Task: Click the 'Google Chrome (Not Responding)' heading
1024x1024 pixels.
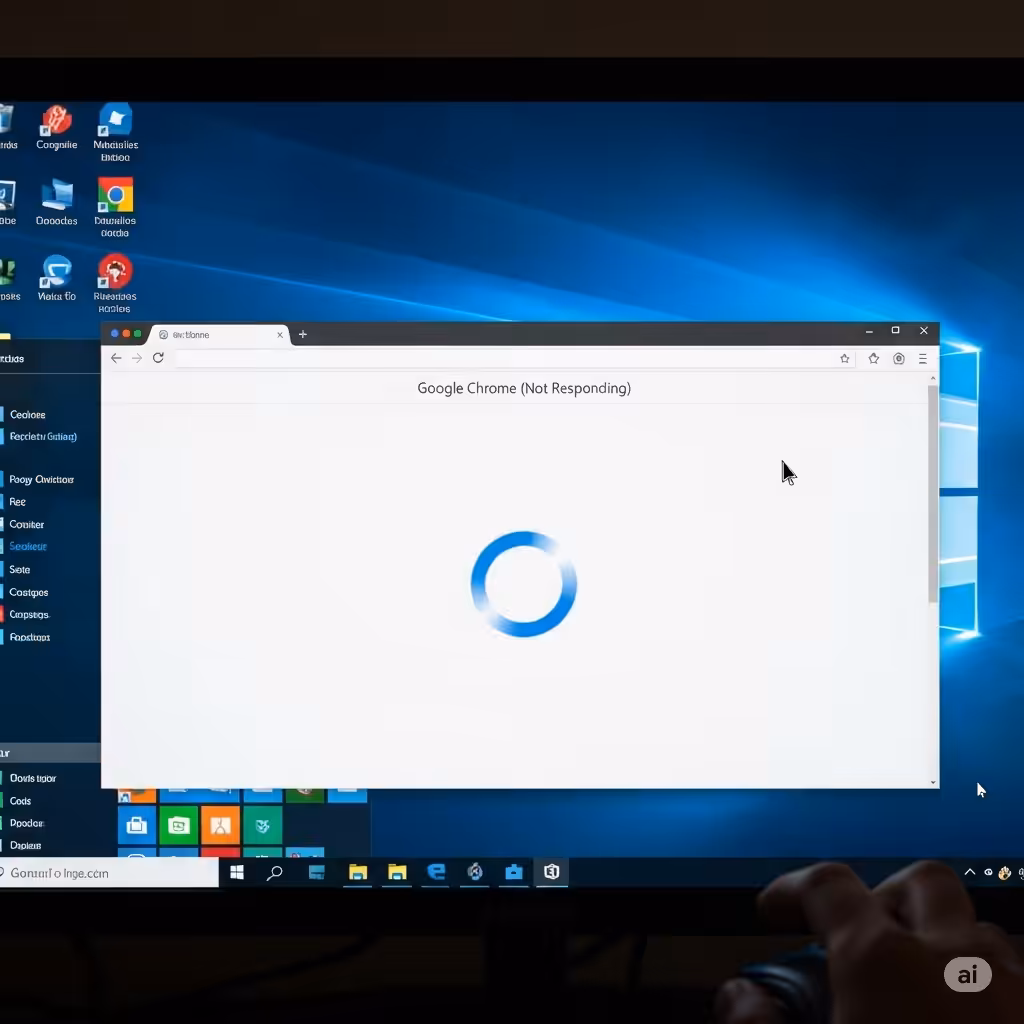Action: (x=524, y=388)
